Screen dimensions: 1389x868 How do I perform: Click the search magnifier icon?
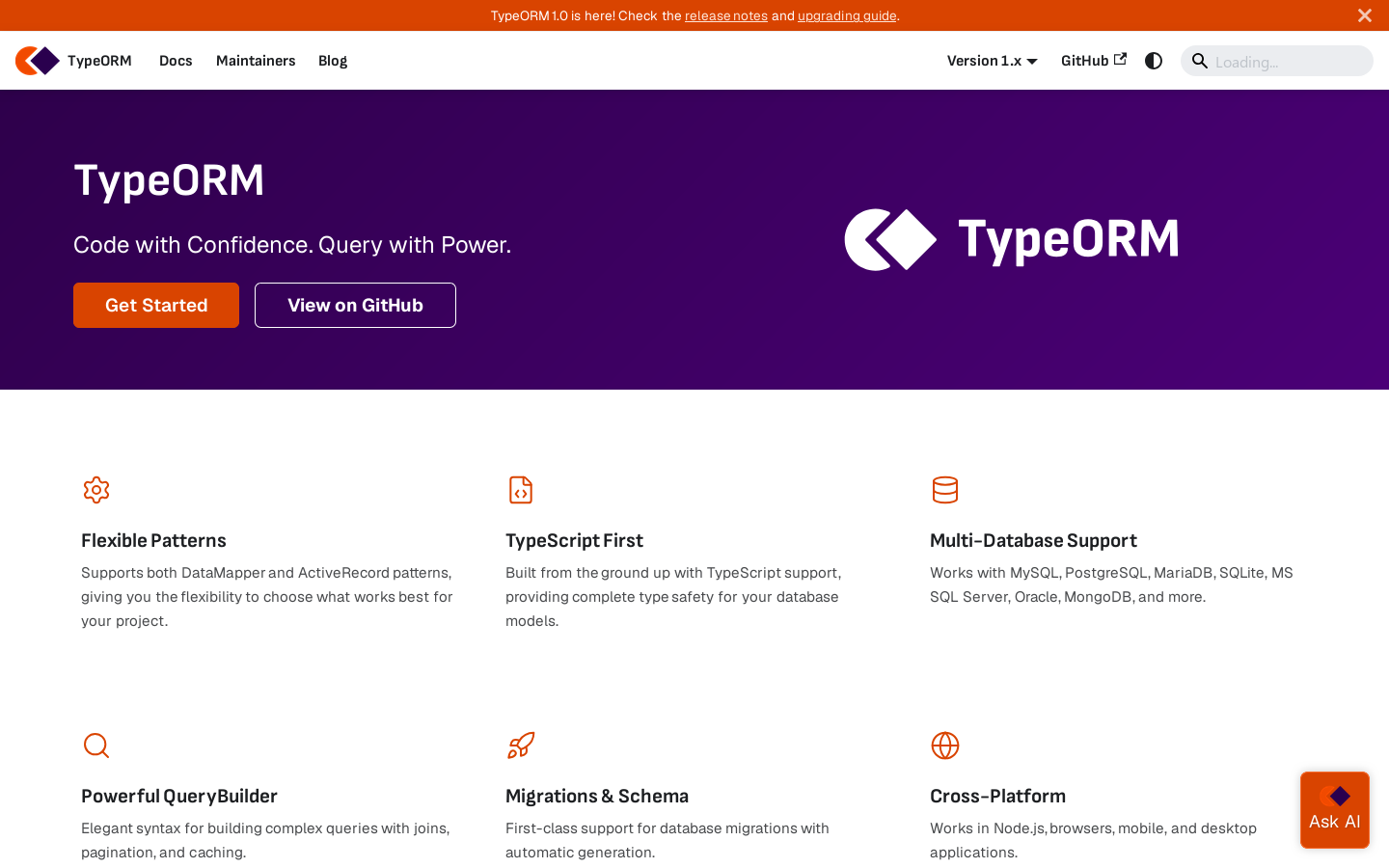pos(1200,61)
